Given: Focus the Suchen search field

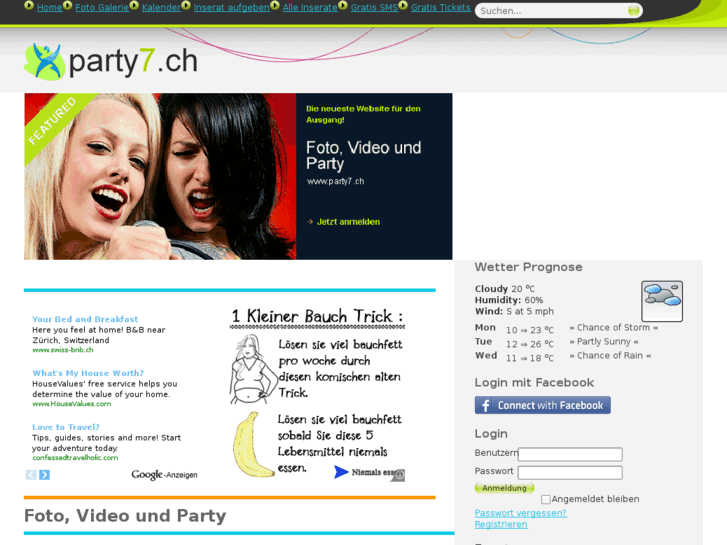Looking at the screenshot, I should [x=552, y=11].
